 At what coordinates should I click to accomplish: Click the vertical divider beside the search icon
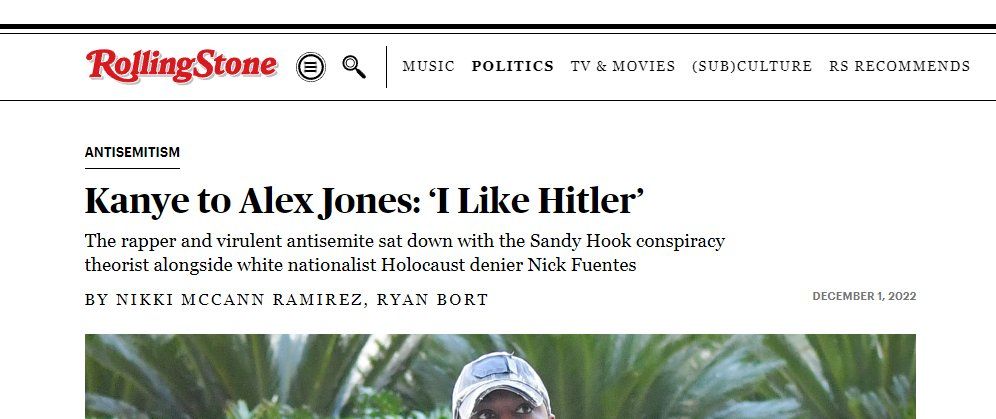point(387,67)
